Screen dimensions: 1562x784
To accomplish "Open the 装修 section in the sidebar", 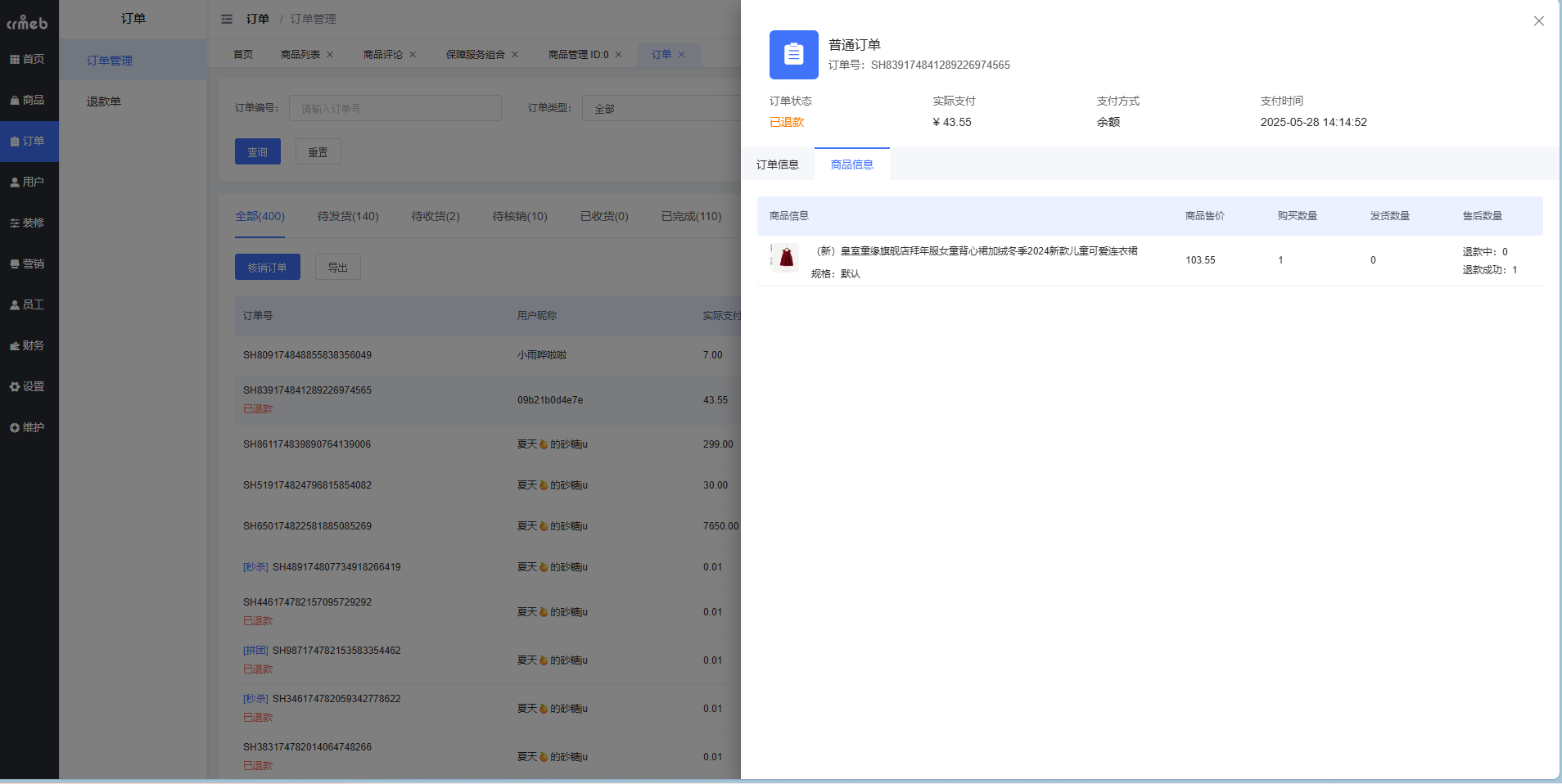I will pyautogui.click(x=29, y=222).
